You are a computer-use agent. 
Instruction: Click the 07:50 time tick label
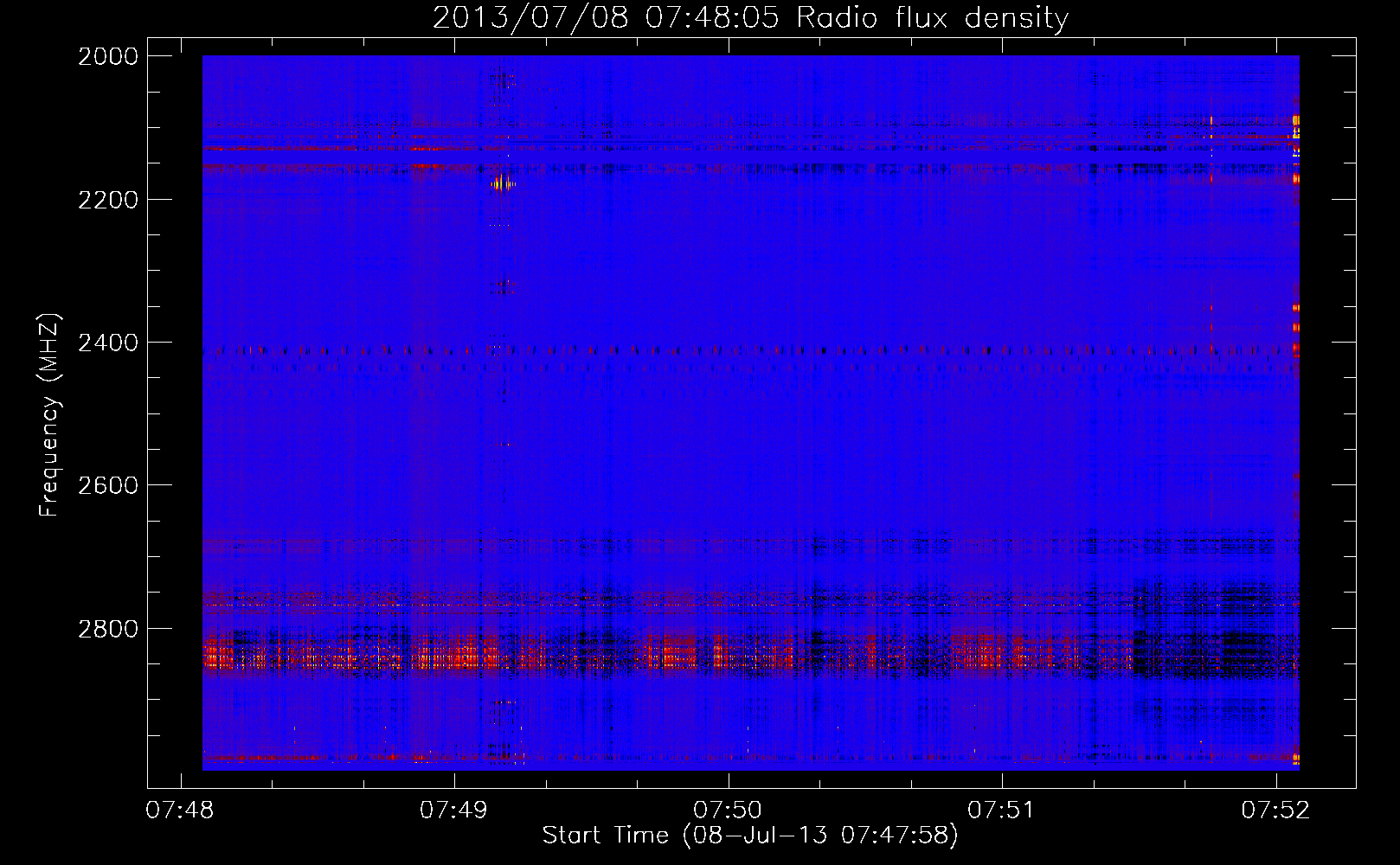(729, 810)
